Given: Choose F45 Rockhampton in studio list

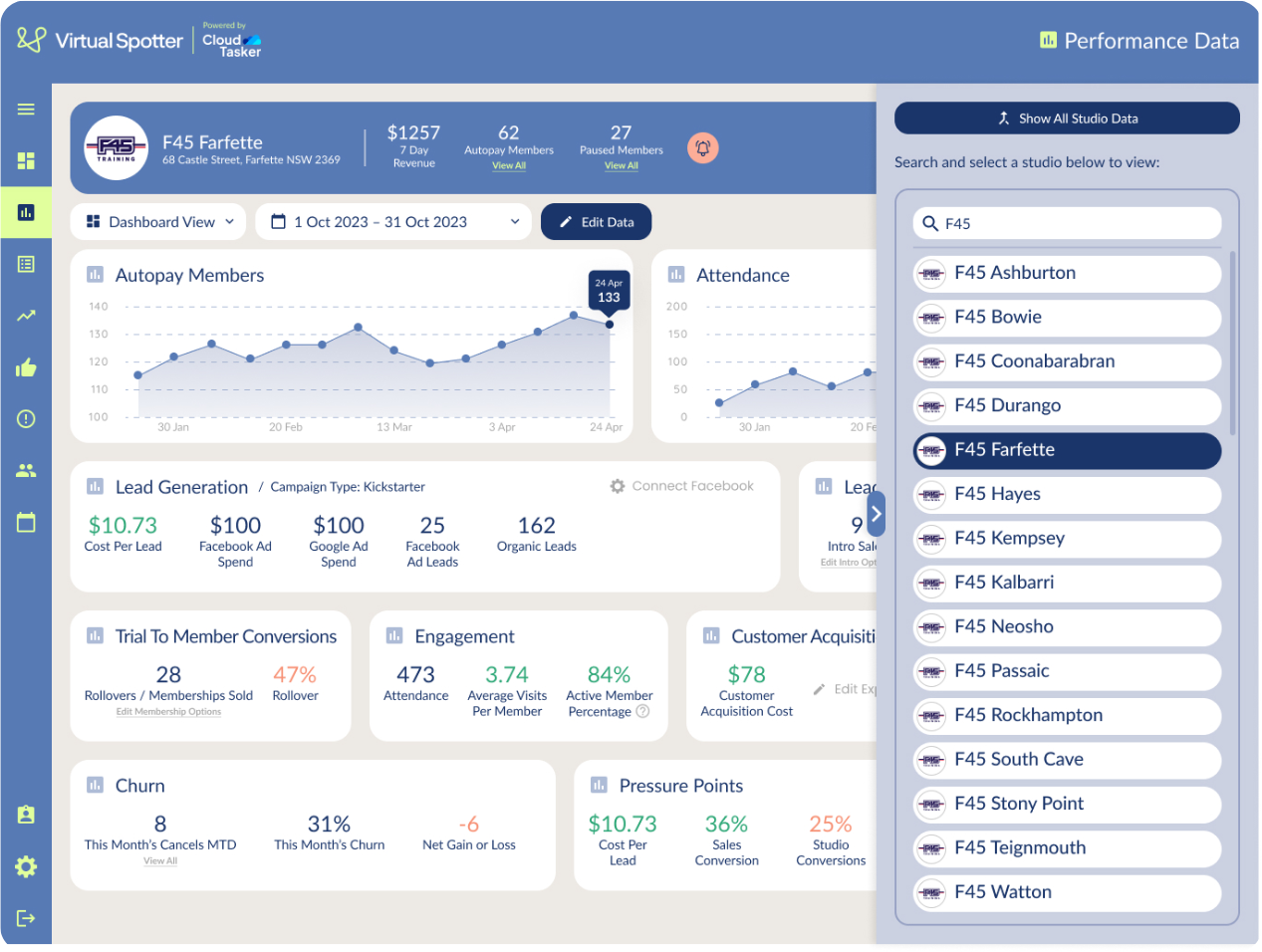Looking at the screenshot, I should 1067,715.
